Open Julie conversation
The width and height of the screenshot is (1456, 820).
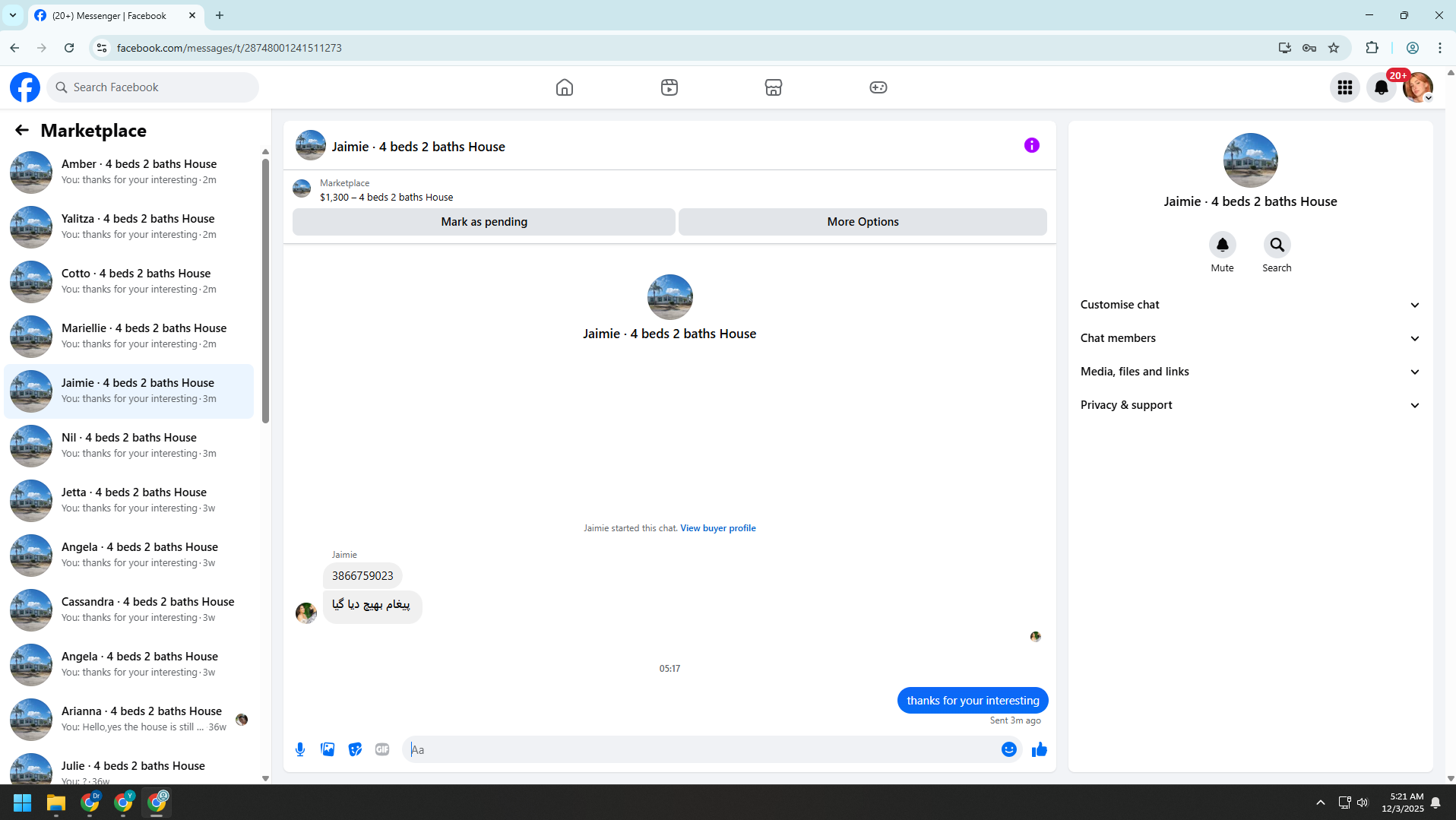click(x=129, y=768)
